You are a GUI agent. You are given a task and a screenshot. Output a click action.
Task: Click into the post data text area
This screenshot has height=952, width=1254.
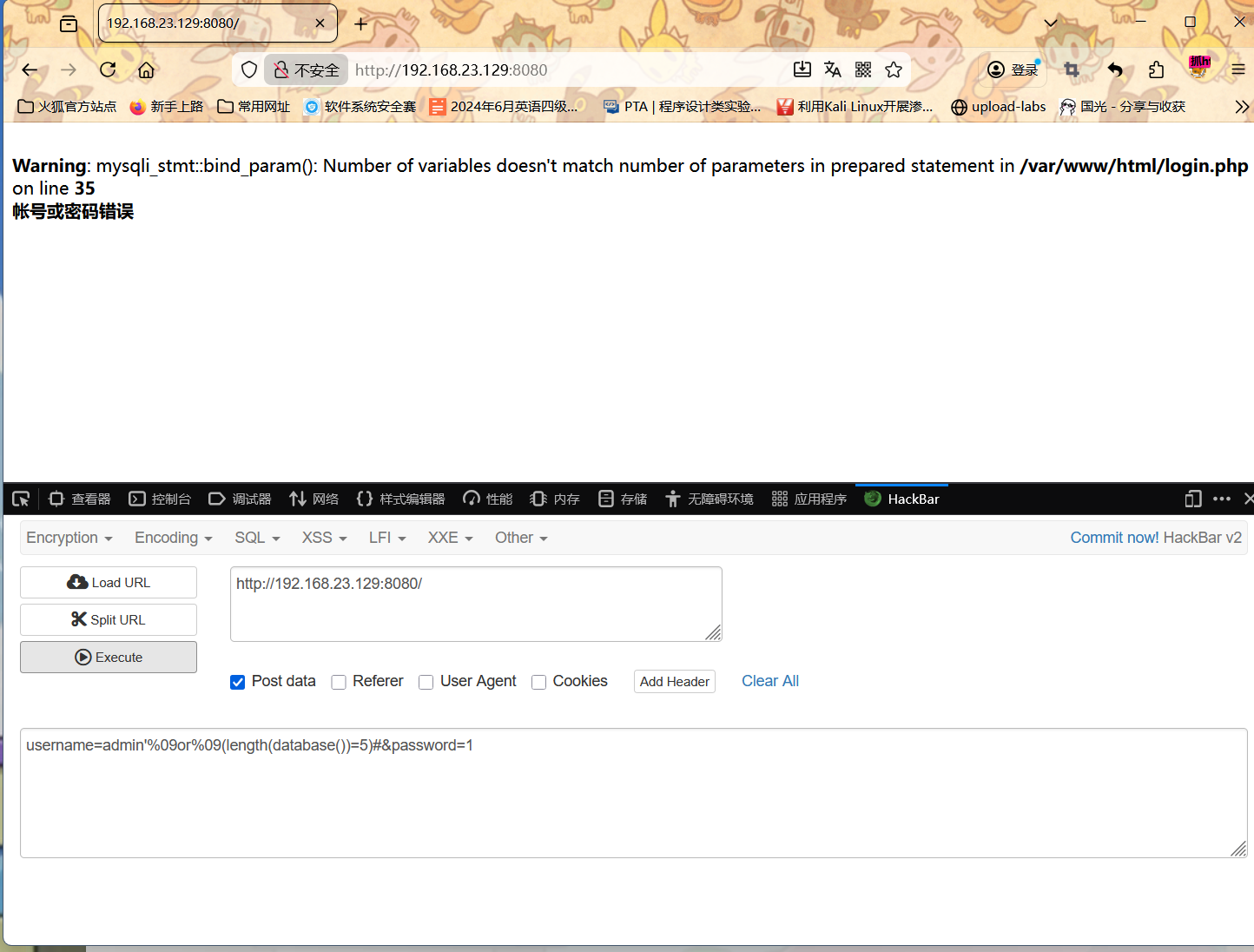tap(632, 799)
